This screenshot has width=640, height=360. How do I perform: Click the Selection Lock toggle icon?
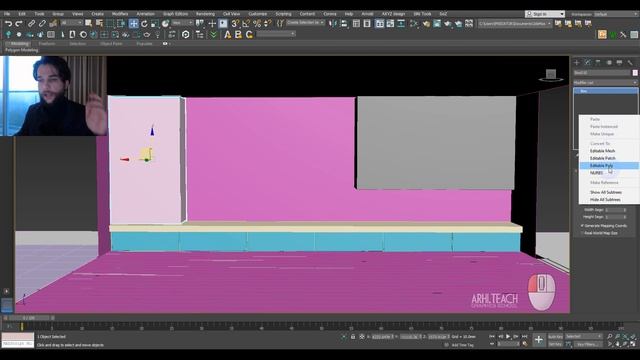coord(353,337)
